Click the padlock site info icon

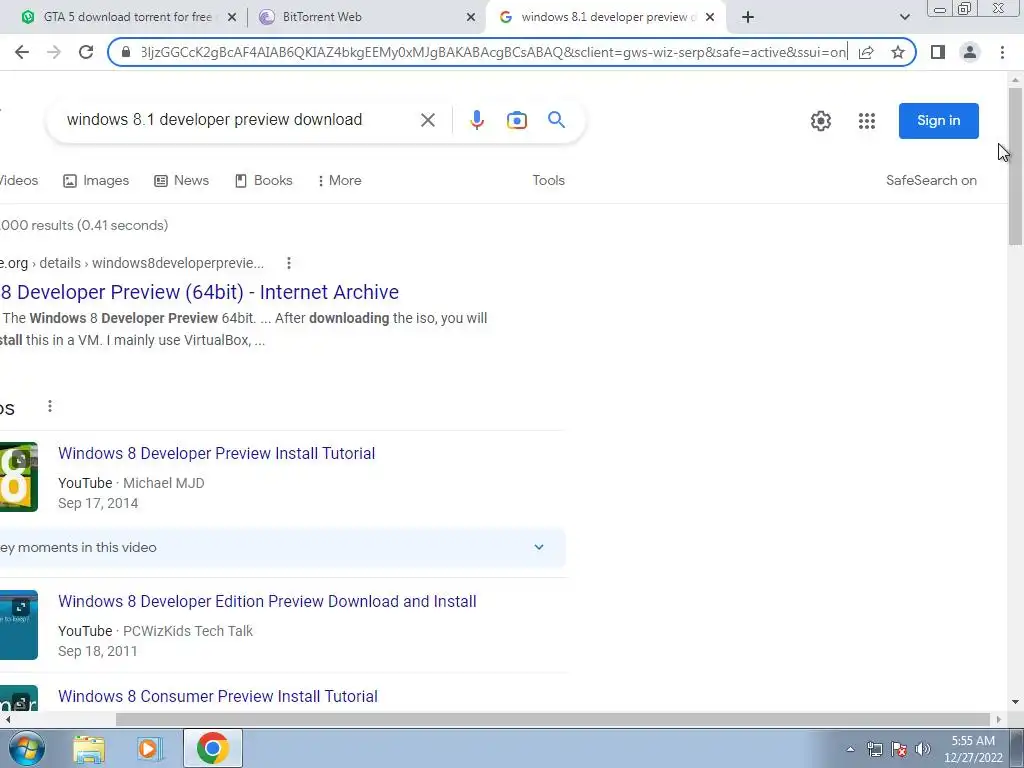[x=126, y=52]
